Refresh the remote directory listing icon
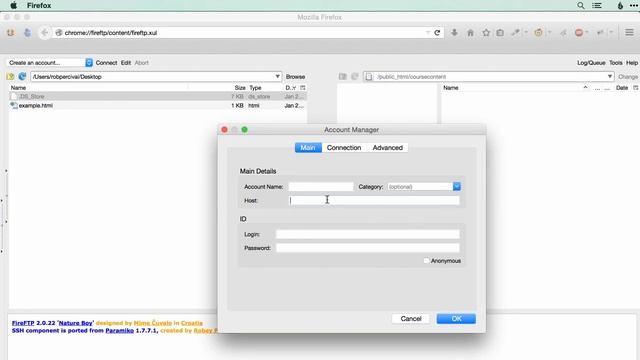The height and width of the screenshot is (360, 640). pyautogui.click(x=355, y=76)
